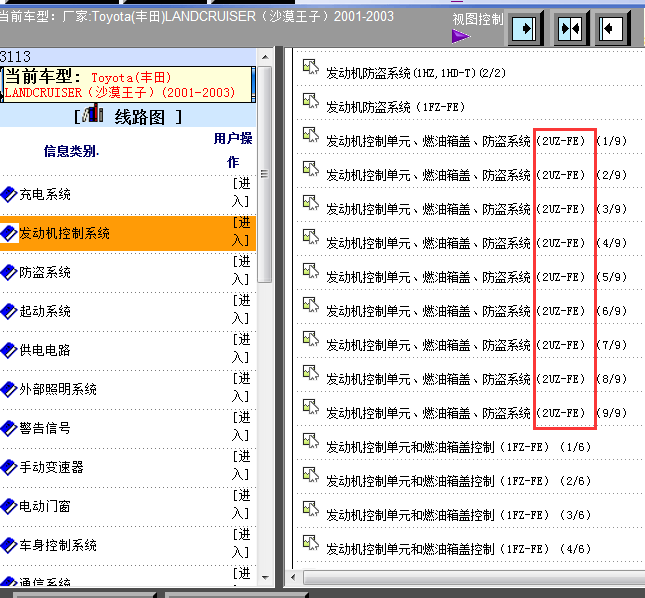Screen dimensions: 645x598
Task: Click diagram icon for 发动机防盗系统 (1HZ,1HD-T) (2/2)
Action: tap(311, 67)
